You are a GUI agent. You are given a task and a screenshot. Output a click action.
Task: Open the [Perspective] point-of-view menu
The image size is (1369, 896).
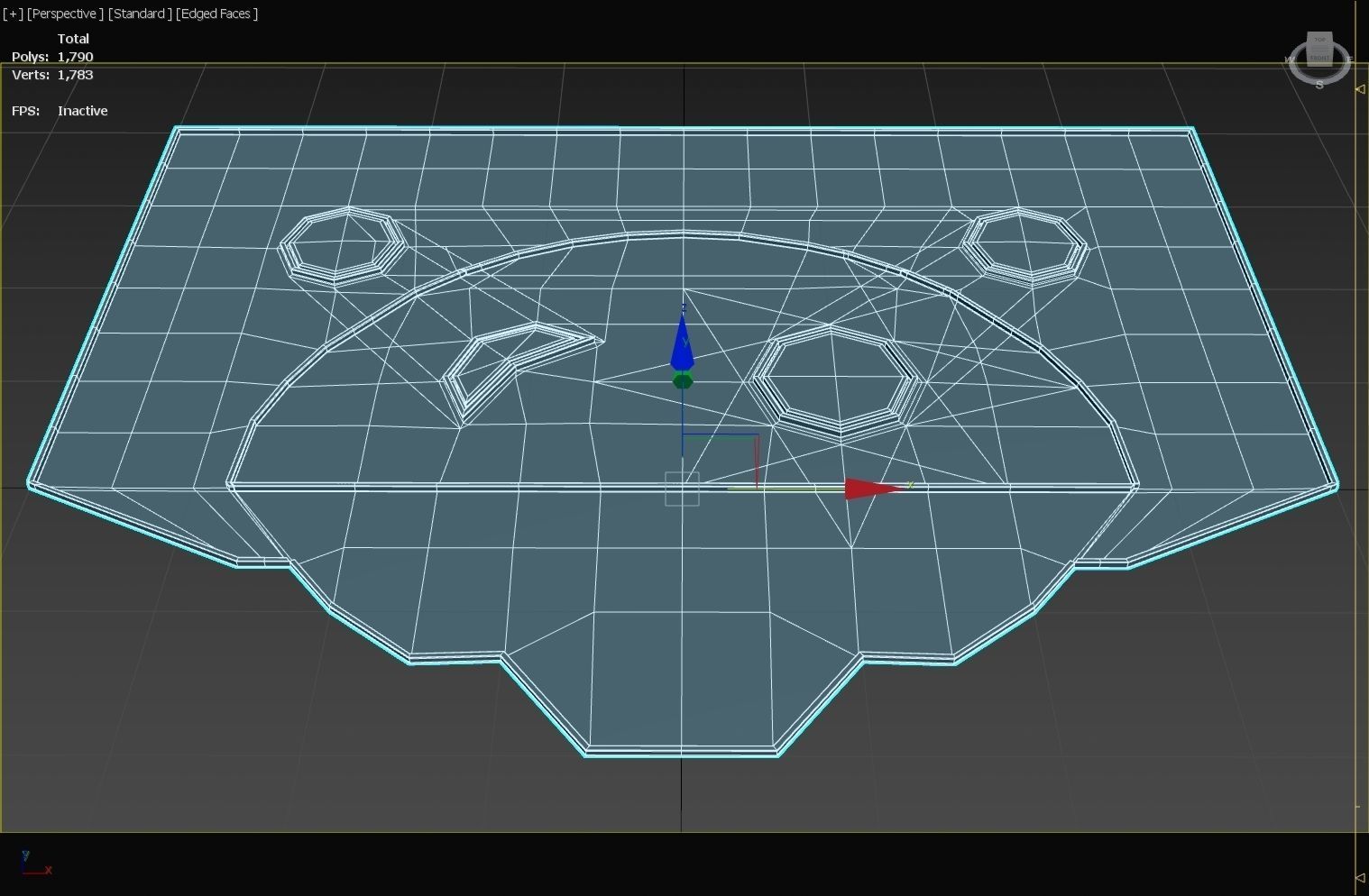click(65, 14)
